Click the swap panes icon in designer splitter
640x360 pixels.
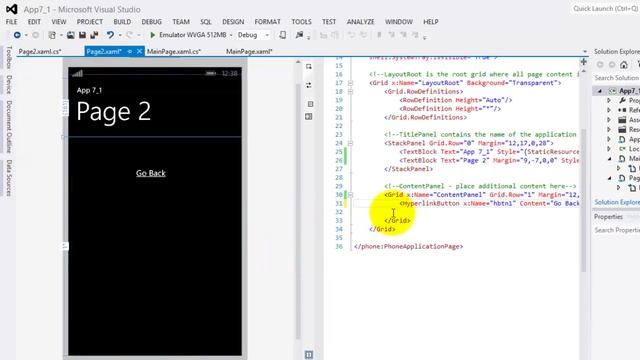[x=309, y=85]
